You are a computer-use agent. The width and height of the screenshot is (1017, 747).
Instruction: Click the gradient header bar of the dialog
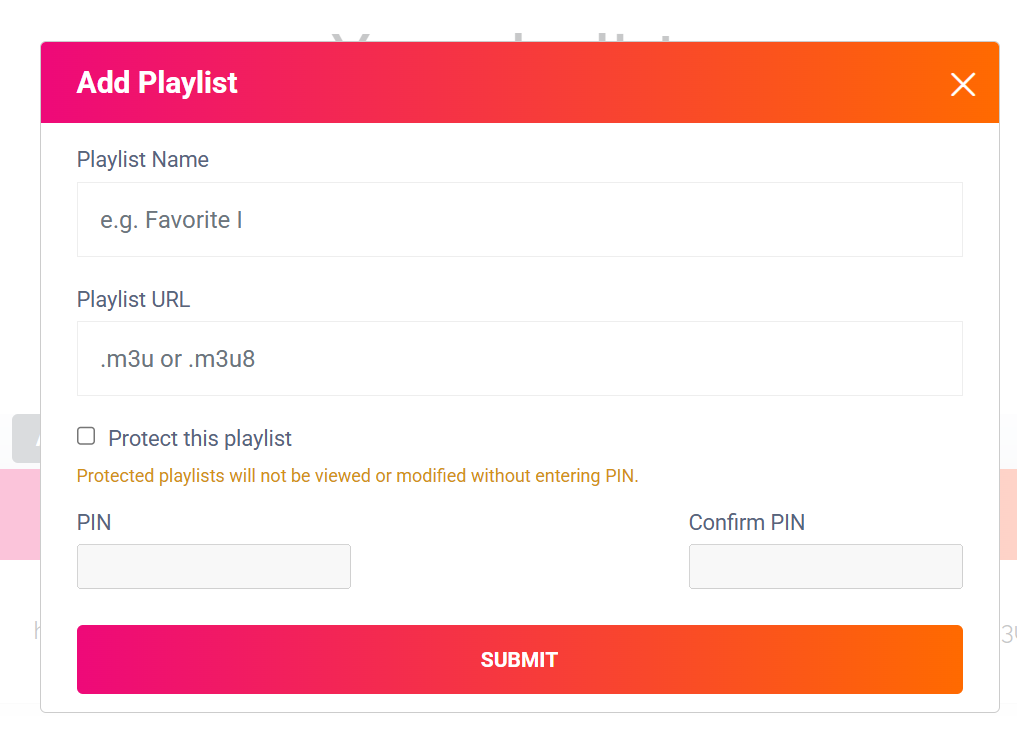[x=520, y=82]
